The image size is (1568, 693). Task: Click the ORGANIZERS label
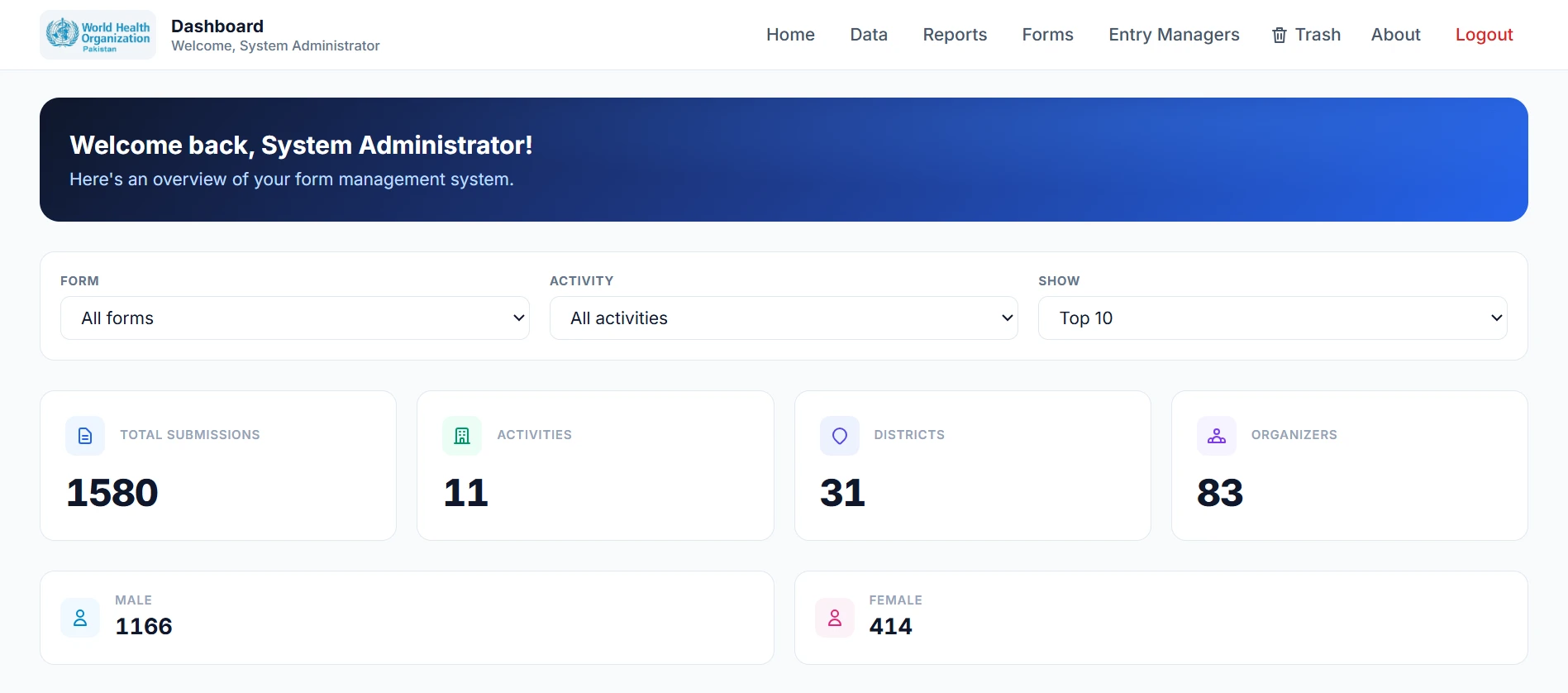[x=1294, y=435]
